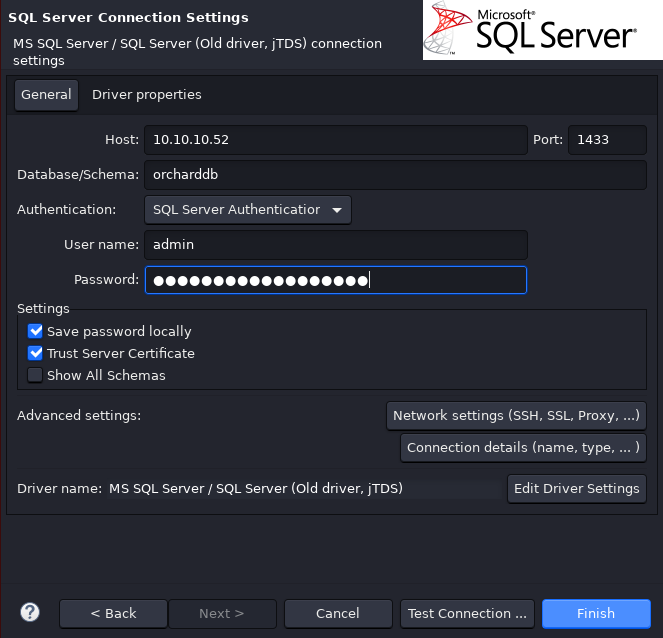Go Back to the previous wizard page
Image resolution: width=663 pixels, height=638 pixels.
click(113, 613)
